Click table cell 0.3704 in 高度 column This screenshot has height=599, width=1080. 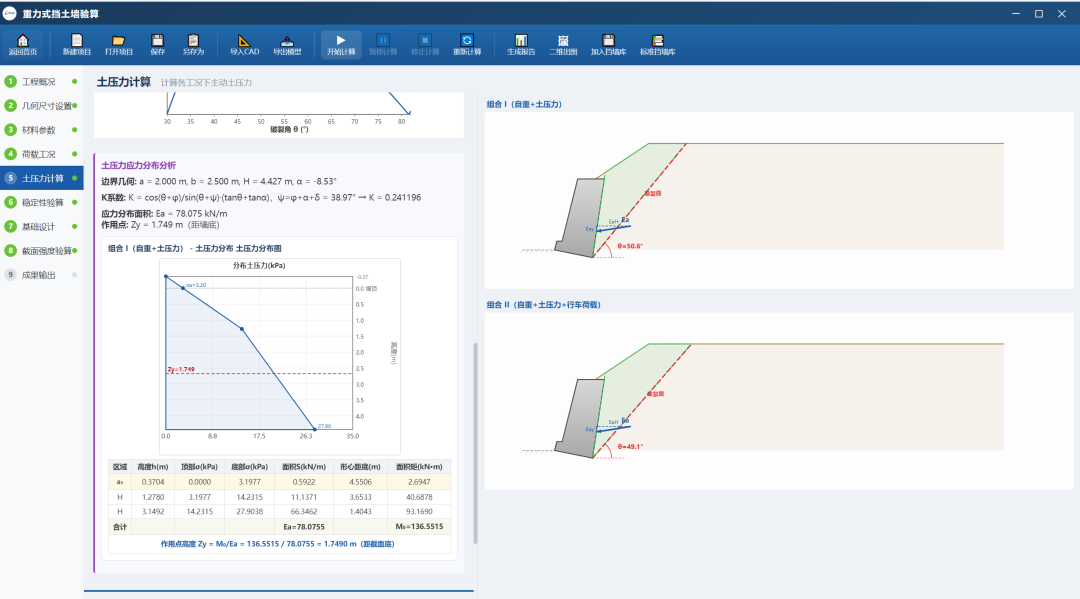153,482
